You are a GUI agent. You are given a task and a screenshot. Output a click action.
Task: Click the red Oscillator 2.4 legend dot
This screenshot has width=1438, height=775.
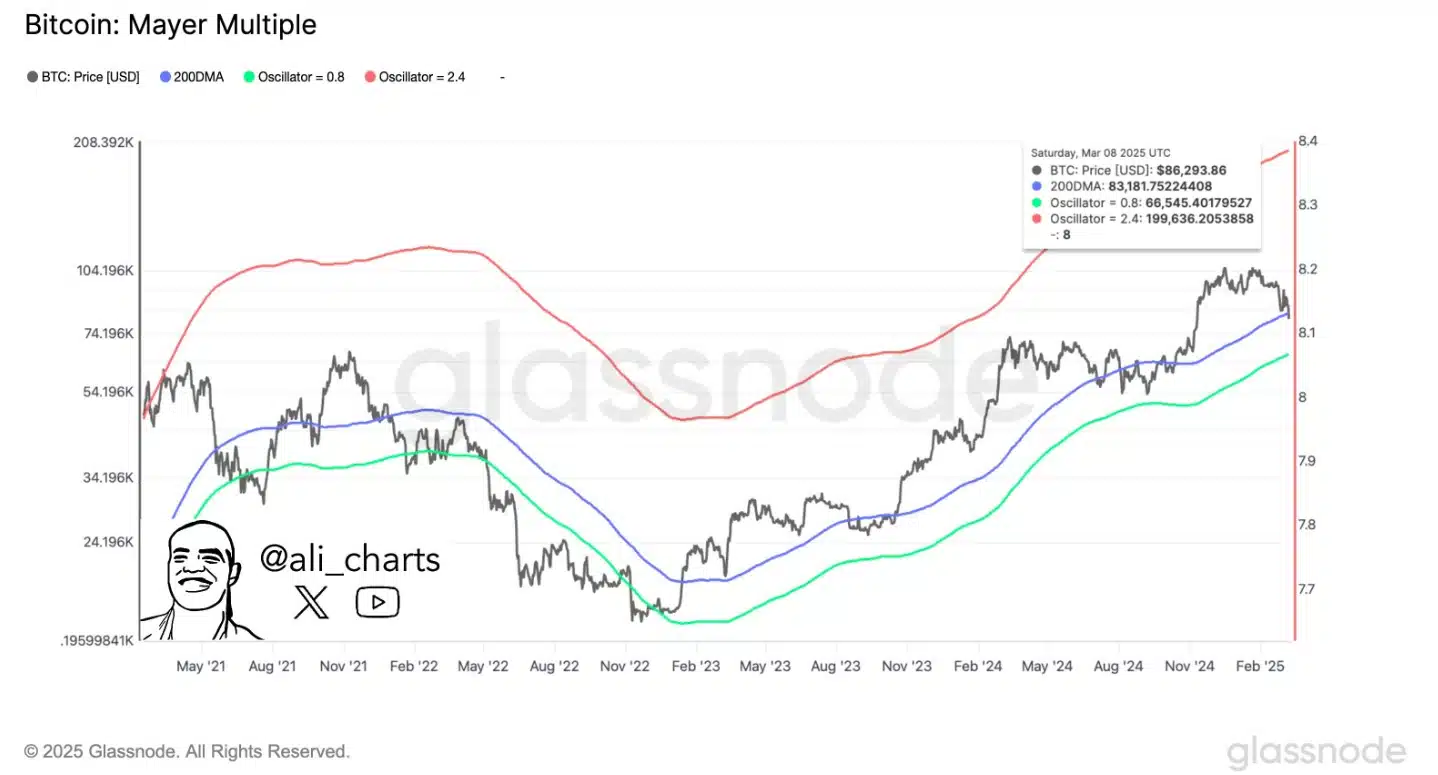pyautogui.click(x=370, y=76)
